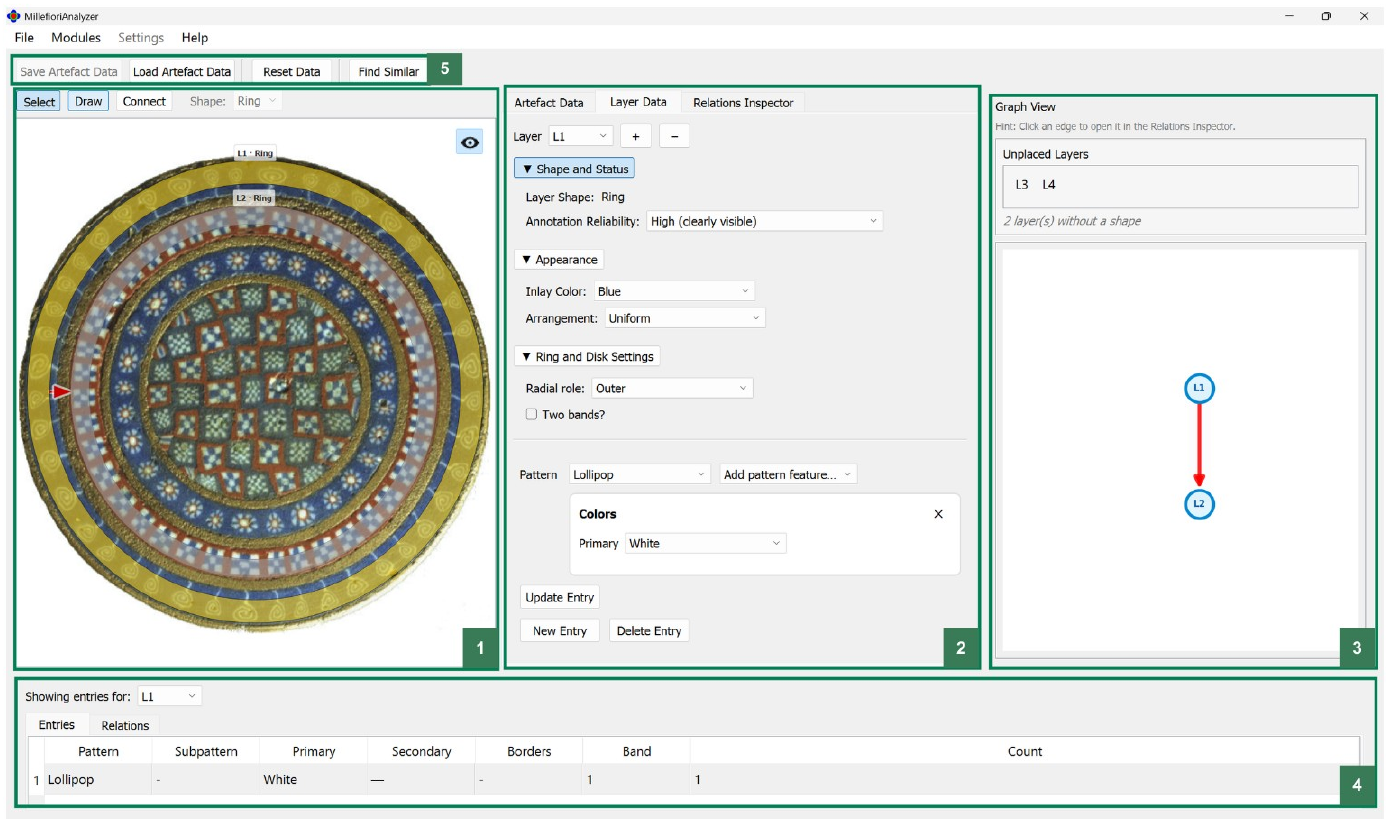
Task: Activate the Select tool
Action: click(x=40, y=101)
